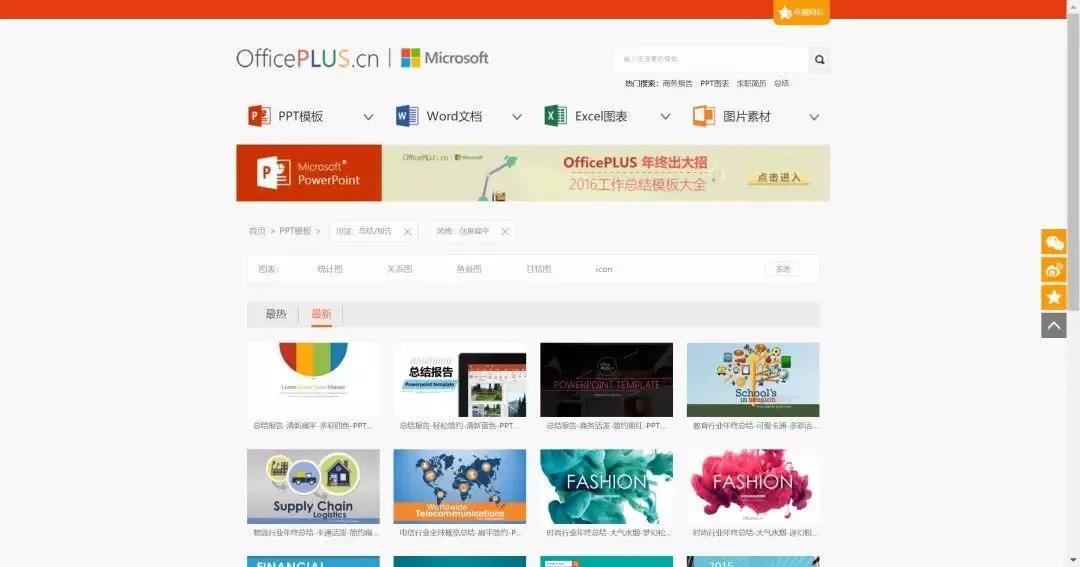Click the back-to-top arrow icon
1080x567 pixels.
[1054, 324]
